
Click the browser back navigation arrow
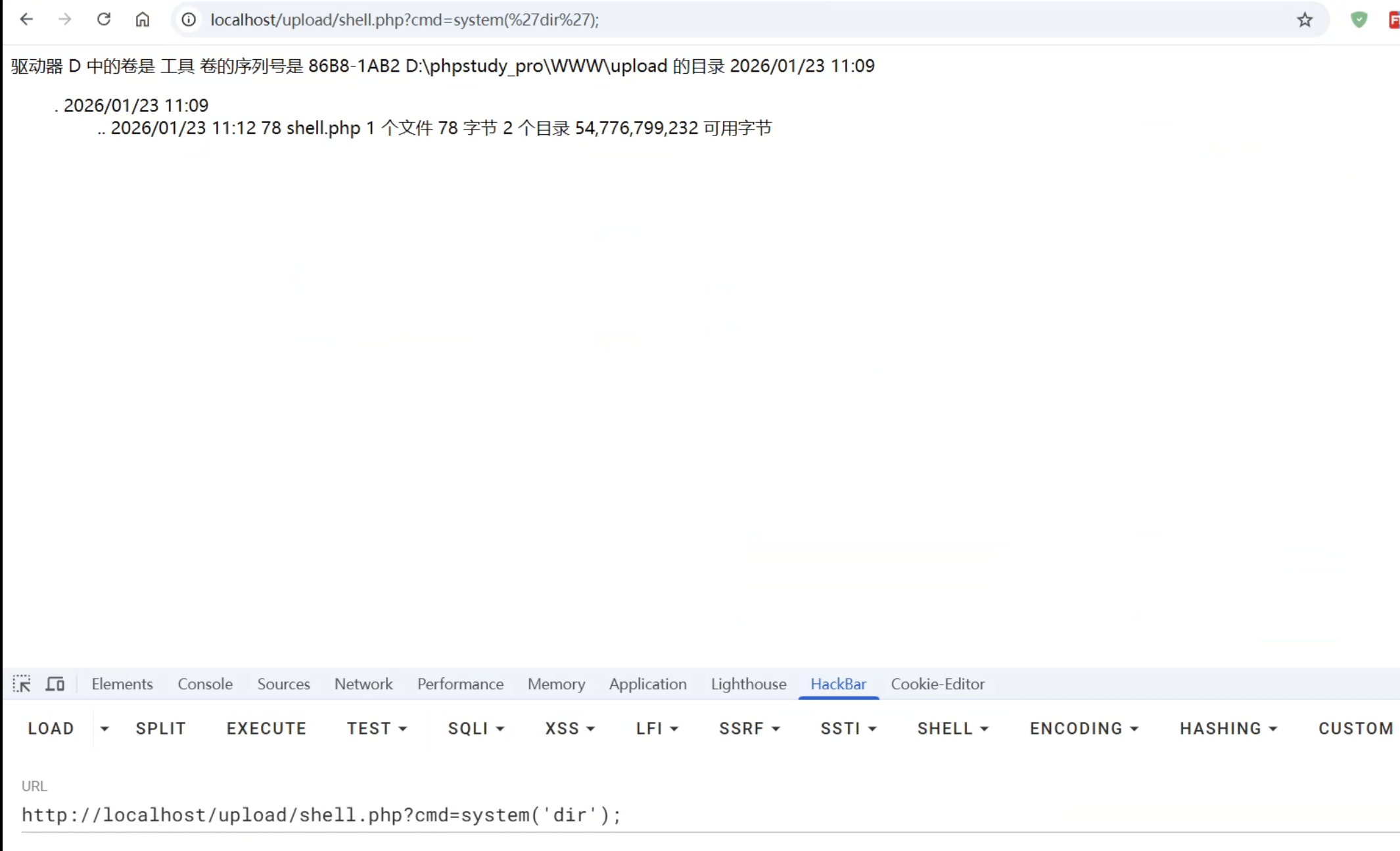[26, 19]
